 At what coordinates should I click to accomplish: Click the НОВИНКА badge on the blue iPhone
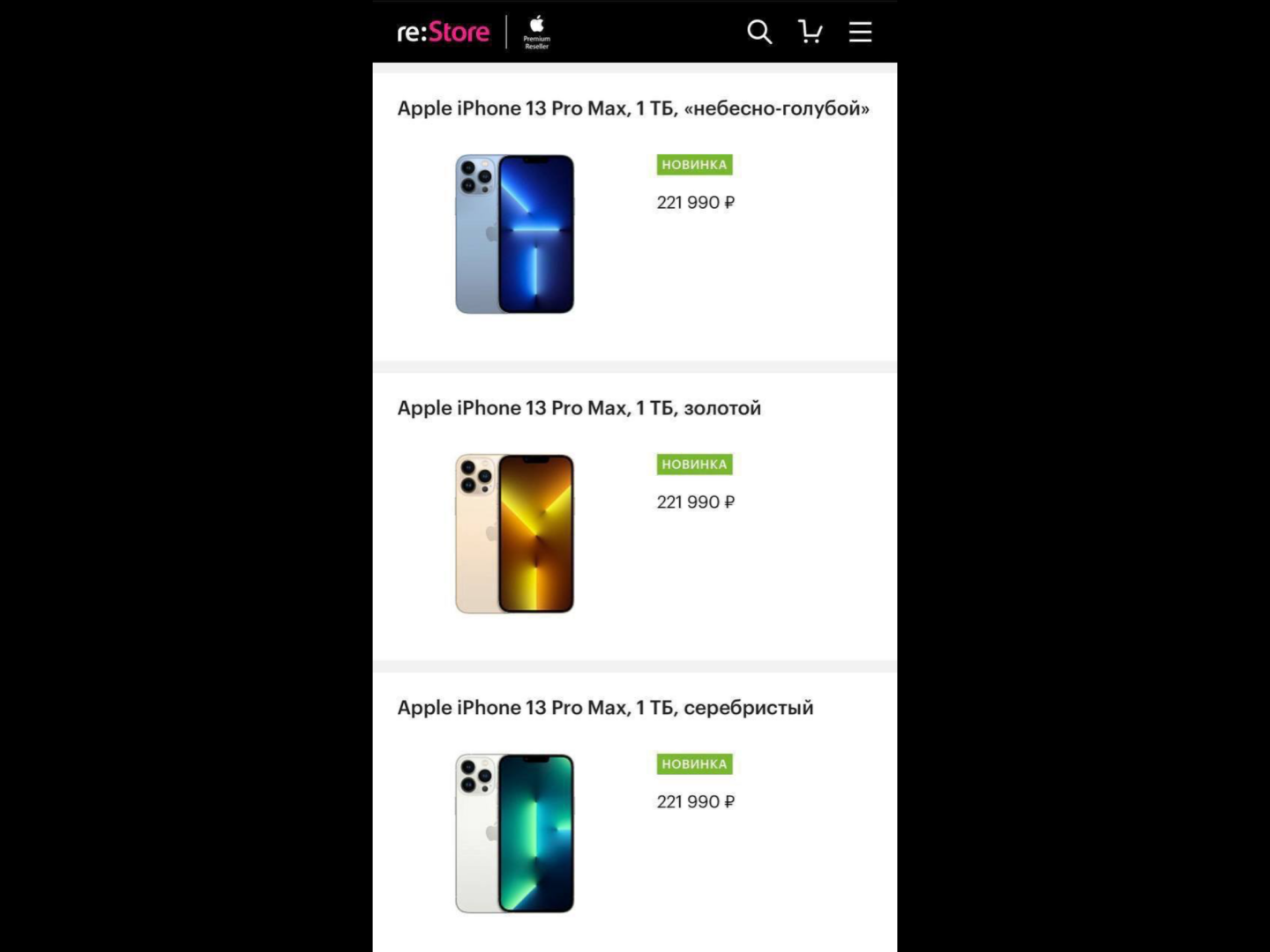pyautogui.click(x=694, y=165)
